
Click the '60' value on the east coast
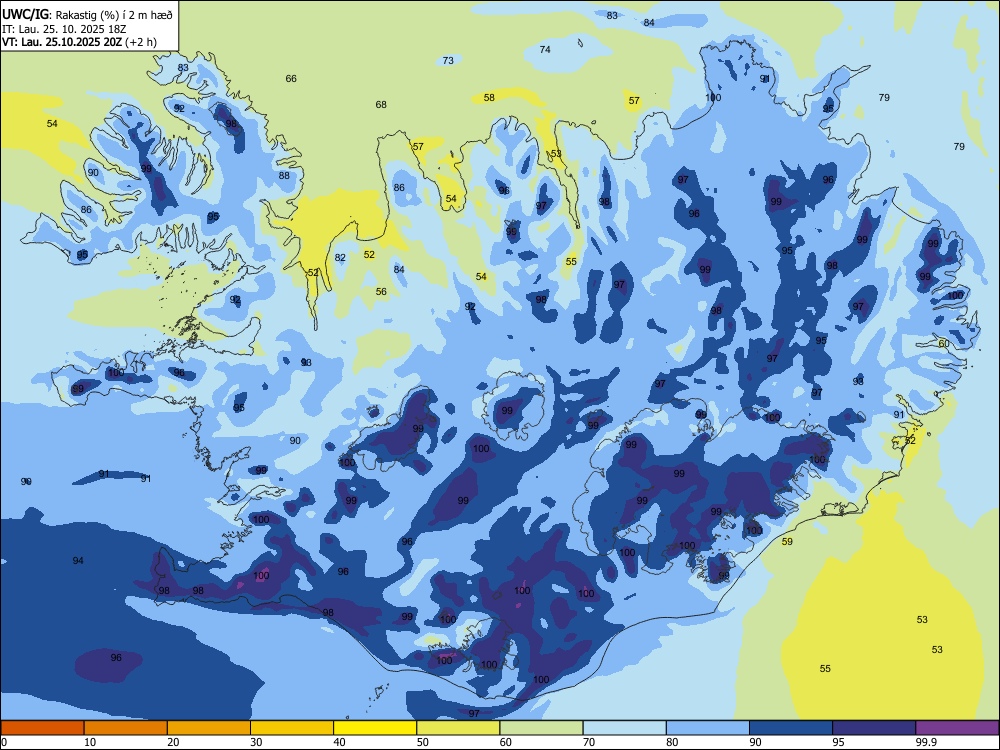[944, 343]
